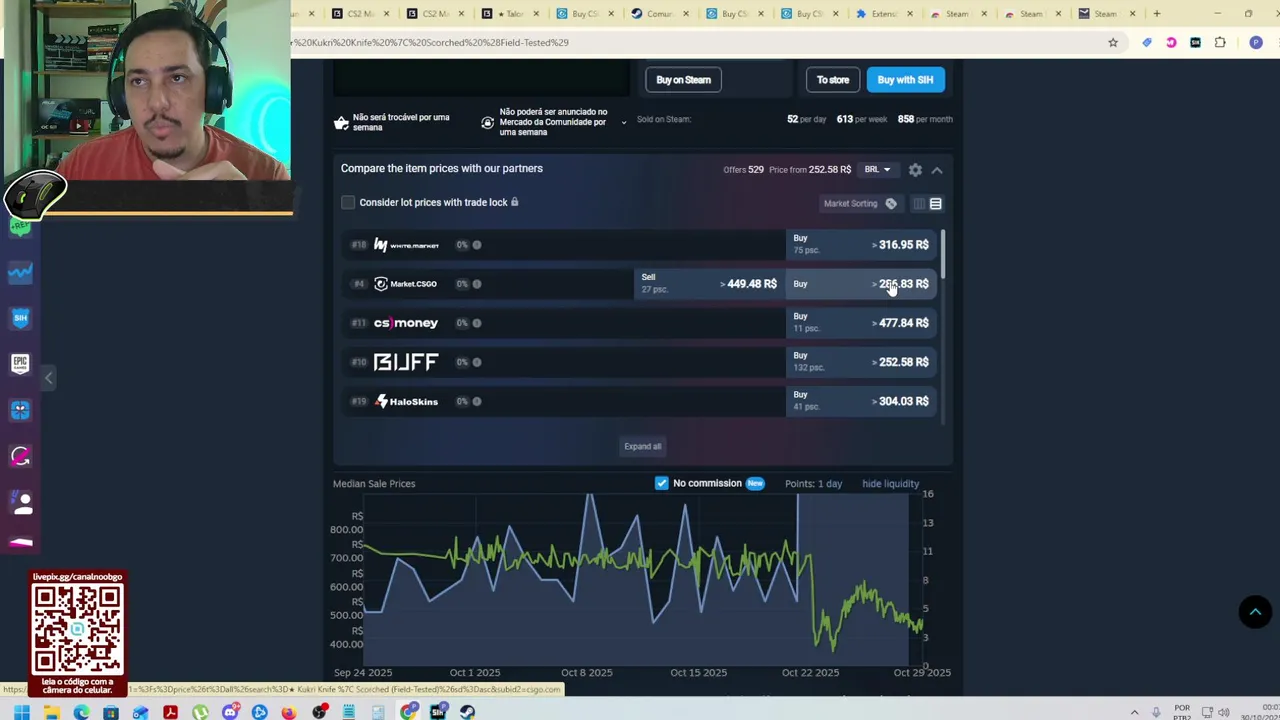The image size is (1280, 720).
Task: Click hide liquidity link
Action: click(x=890, y=484)
